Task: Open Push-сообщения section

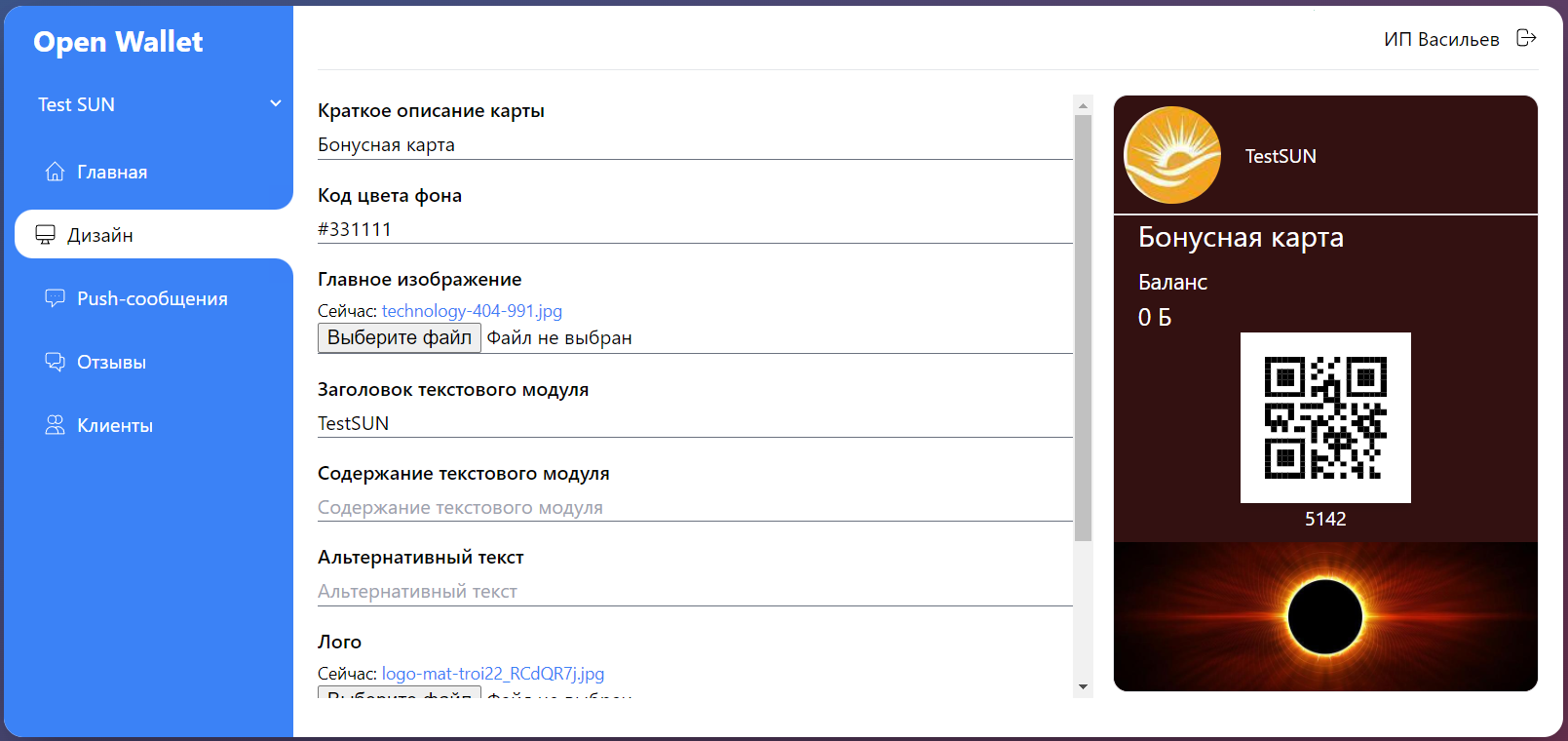Action: [154, 298]
